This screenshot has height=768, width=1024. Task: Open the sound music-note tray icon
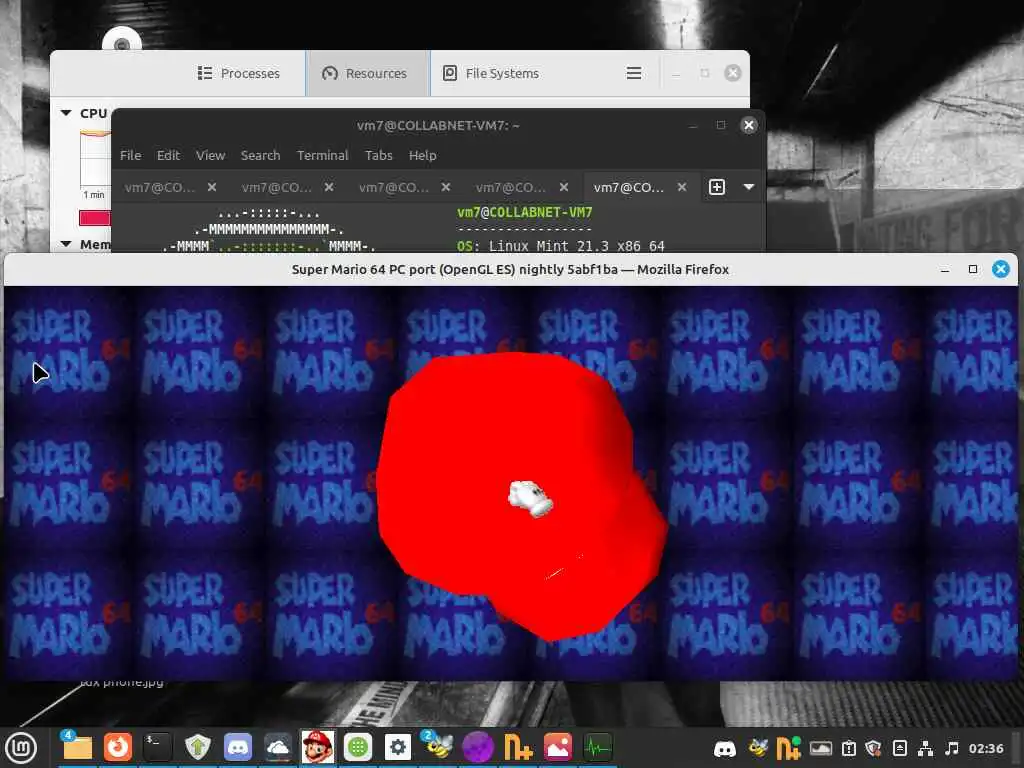click(x=952, y=748)
